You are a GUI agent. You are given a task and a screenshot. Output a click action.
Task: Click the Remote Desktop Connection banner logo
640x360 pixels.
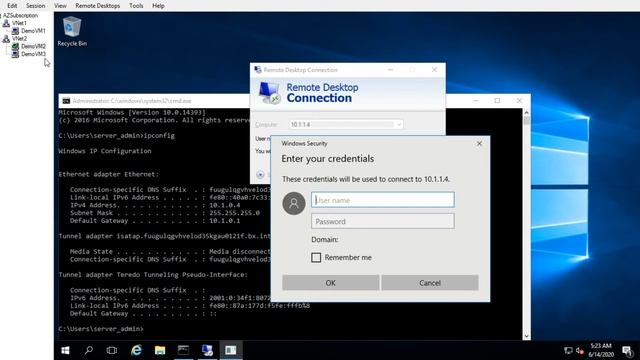point(269,93)
